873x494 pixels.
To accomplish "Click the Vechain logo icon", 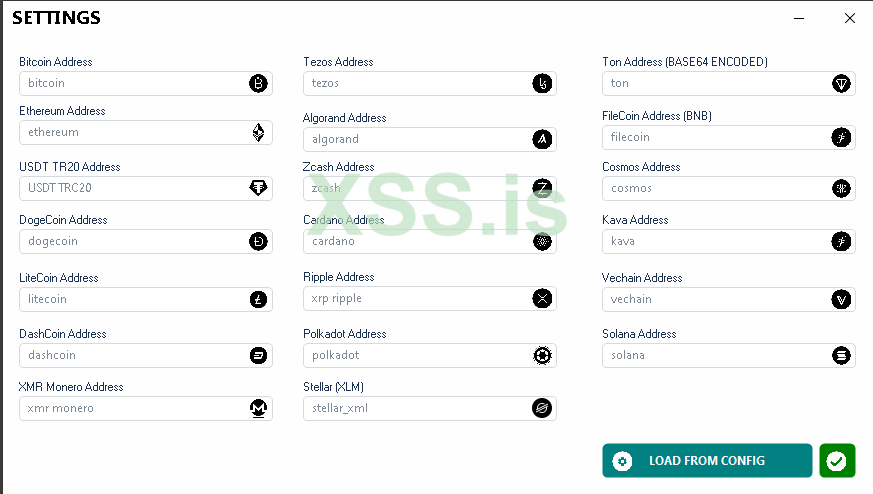I will pos(841,299).
